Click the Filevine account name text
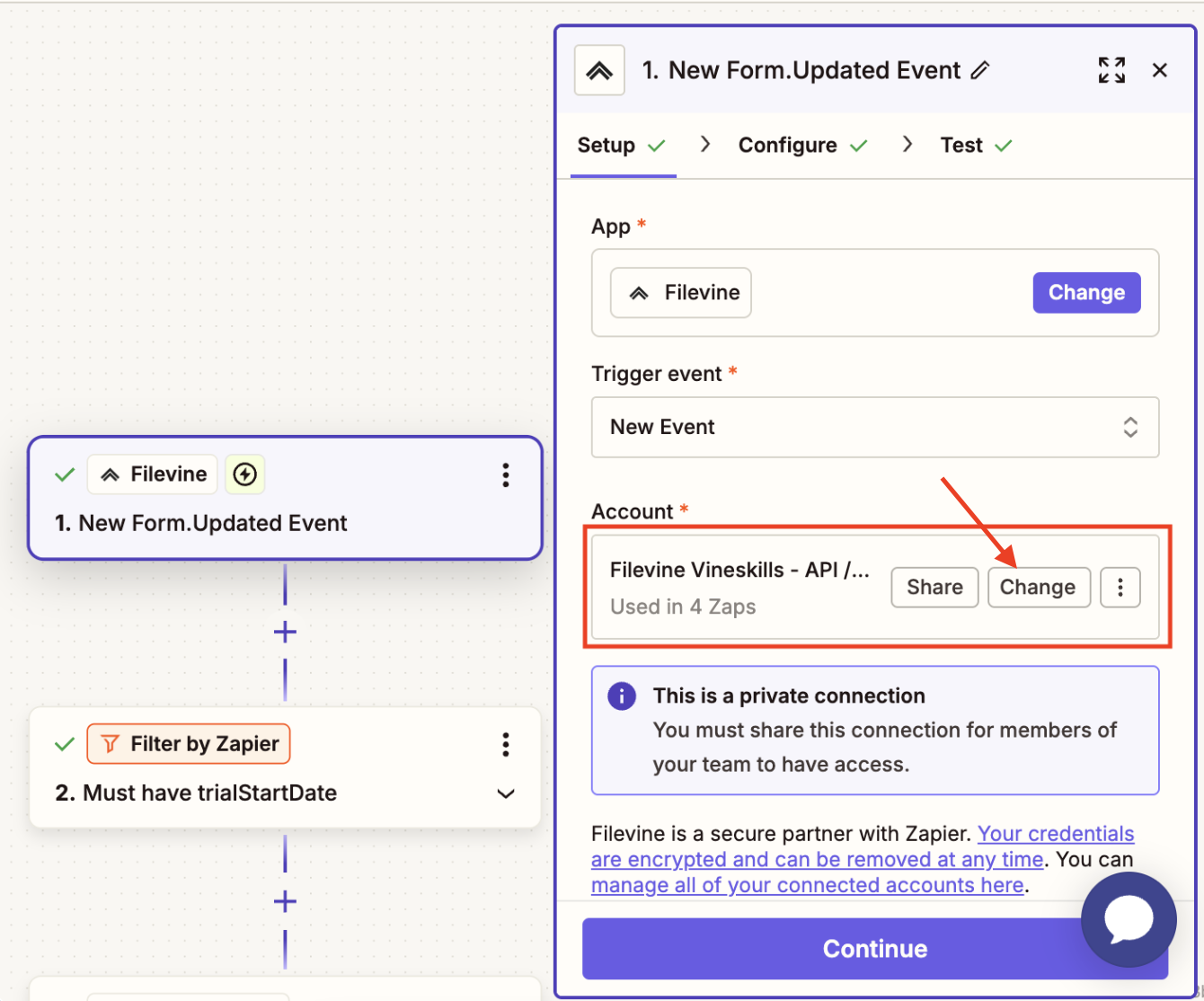This screenshot has height=1001, width=1204. tap(739, 570)
